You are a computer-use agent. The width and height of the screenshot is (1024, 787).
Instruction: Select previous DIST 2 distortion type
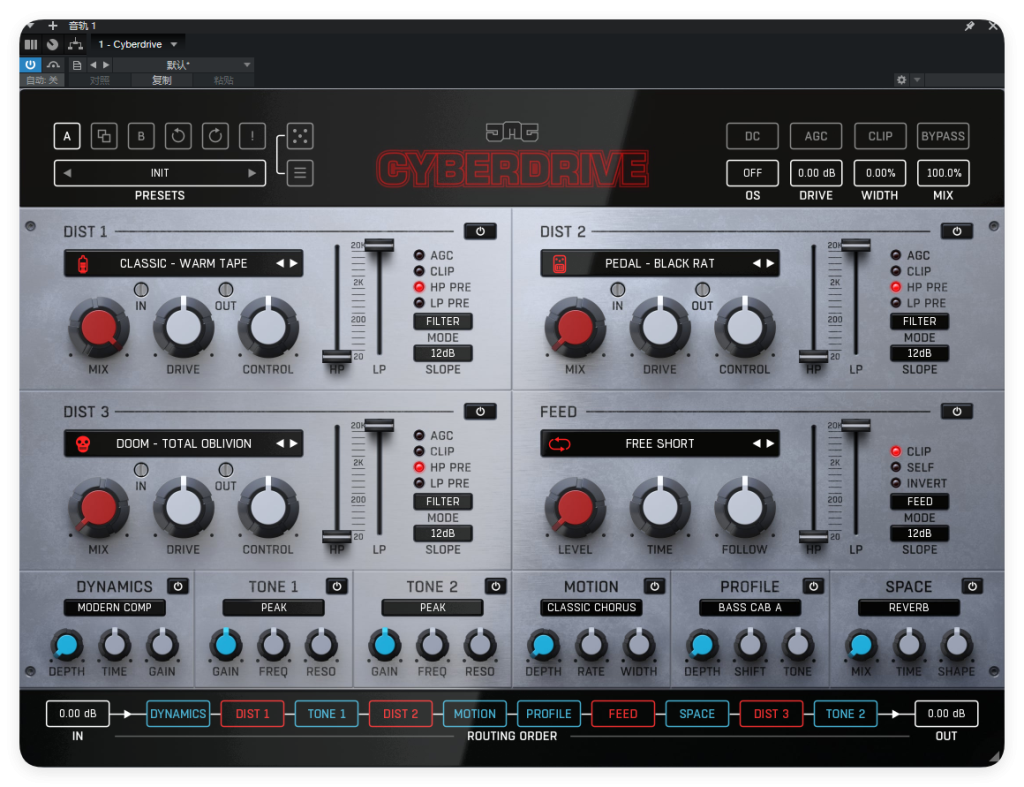[756, 263]
